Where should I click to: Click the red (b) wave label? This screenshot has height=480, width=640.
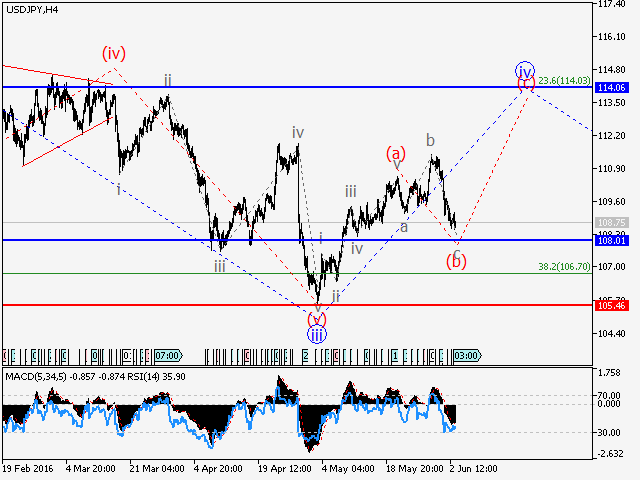pos(456,262)
